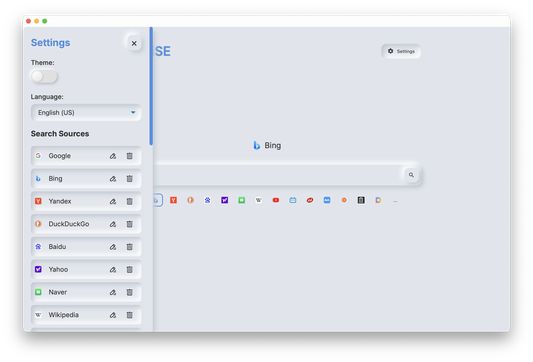The height and width of the screenshot is (362, 533).
Task: Delete the DuckDuckGo search source
Action: [130, 224]
